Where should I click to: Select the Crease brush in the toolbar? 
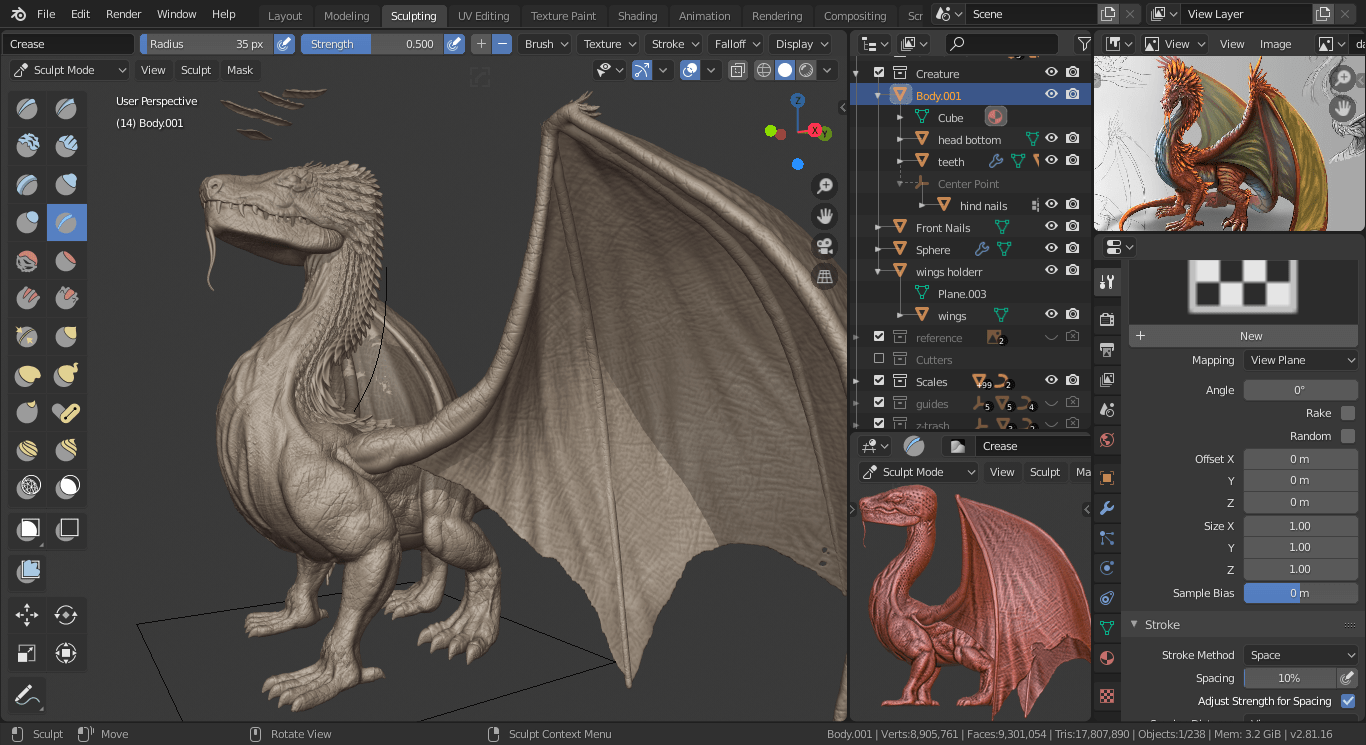67,222
